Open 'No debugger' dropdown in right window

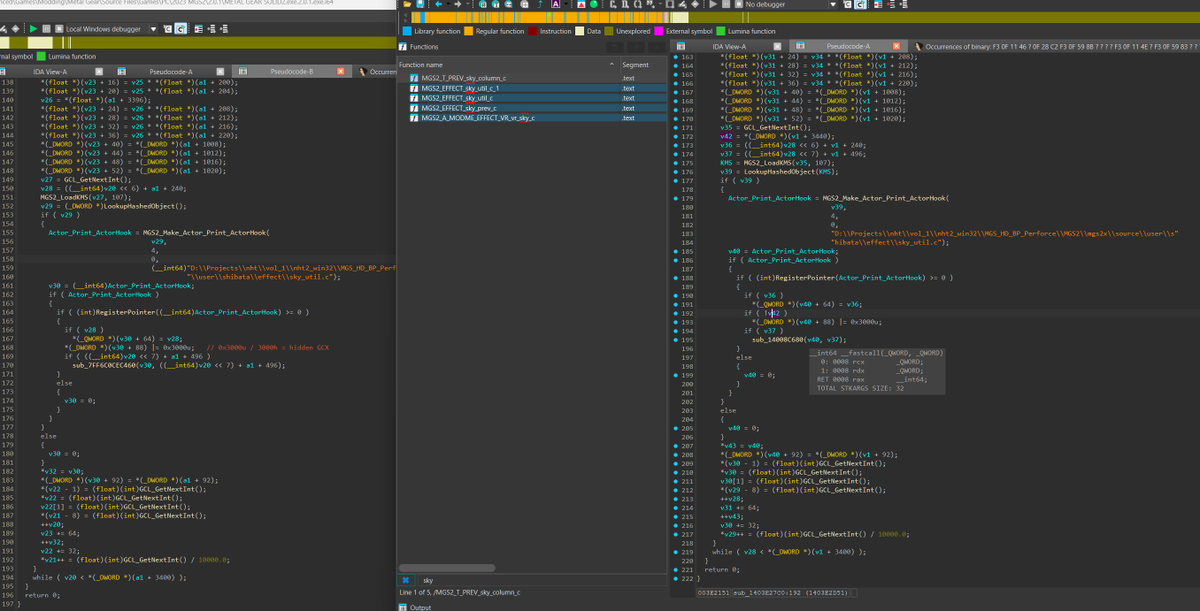tap(832, 5)
